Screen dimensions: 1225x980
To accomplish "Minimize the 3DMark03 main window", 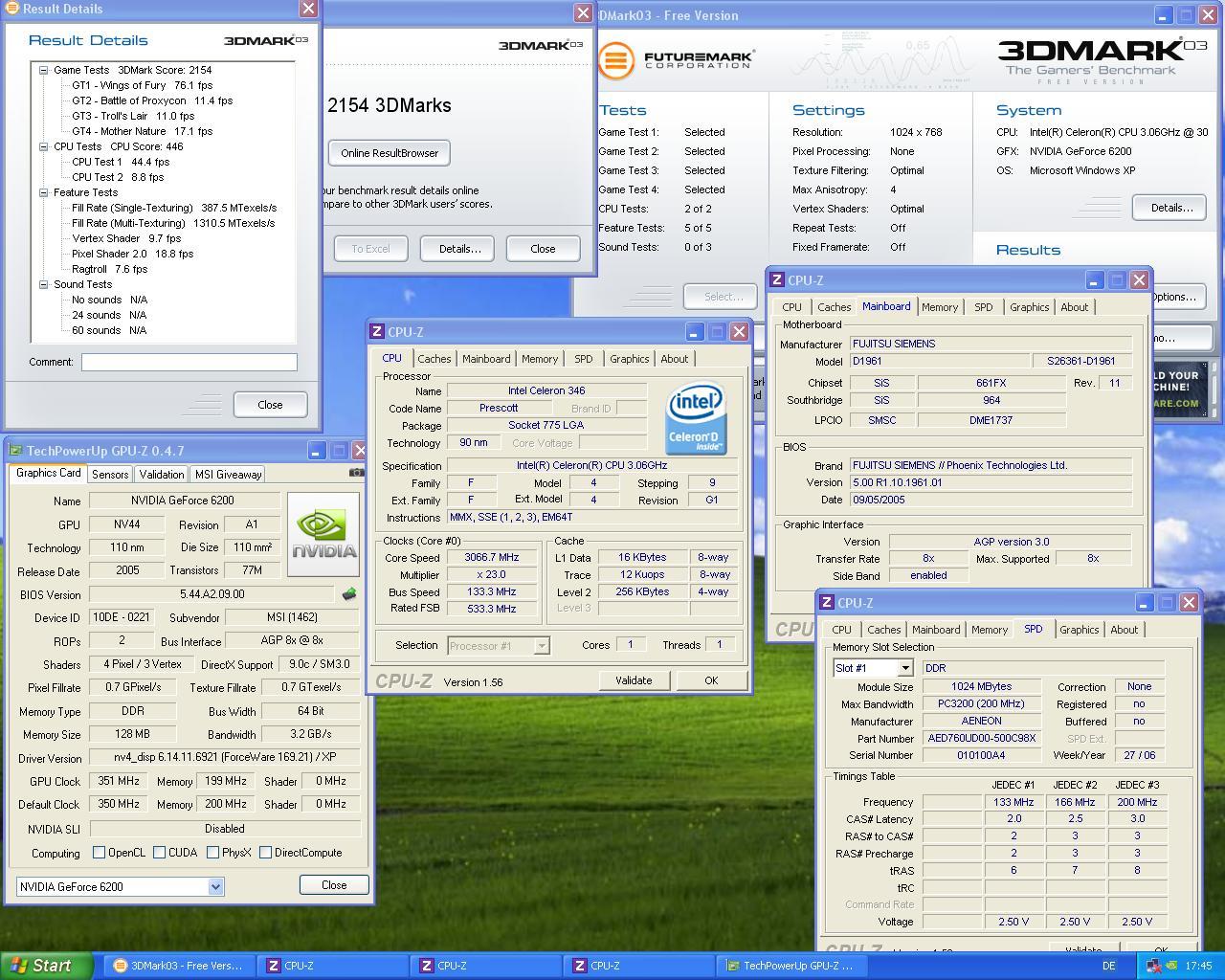I will 1163,15.
